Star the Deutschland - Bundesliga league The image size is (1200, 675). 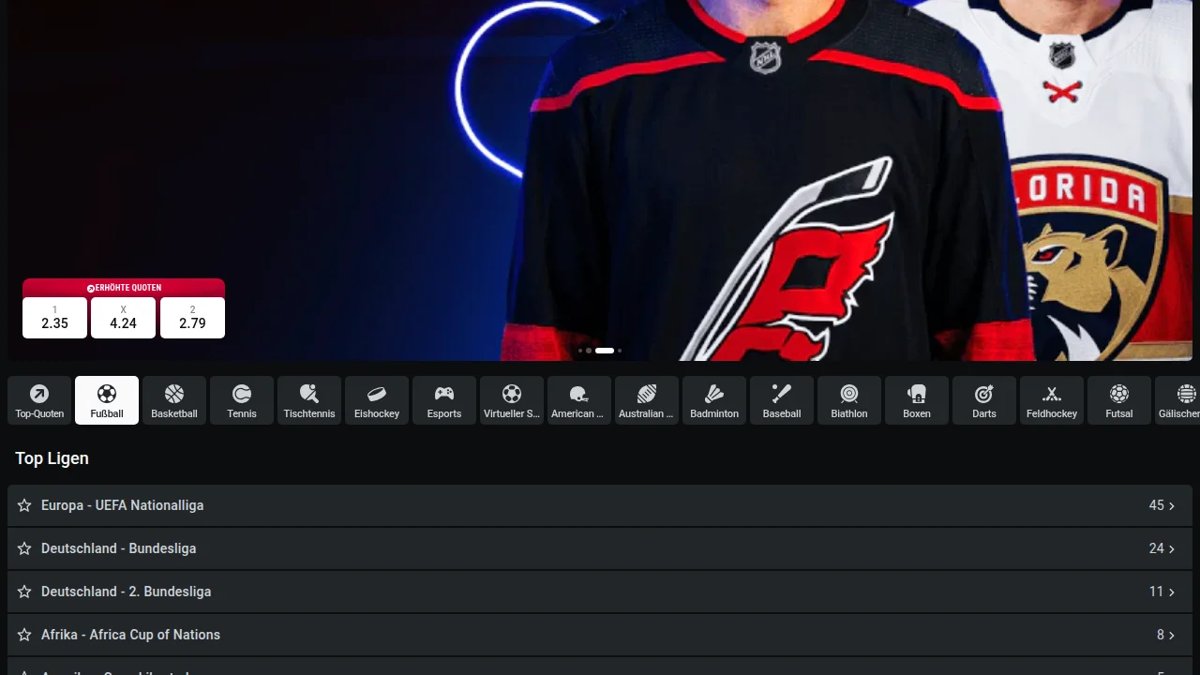pyautogui.click(x=24, y=549)
